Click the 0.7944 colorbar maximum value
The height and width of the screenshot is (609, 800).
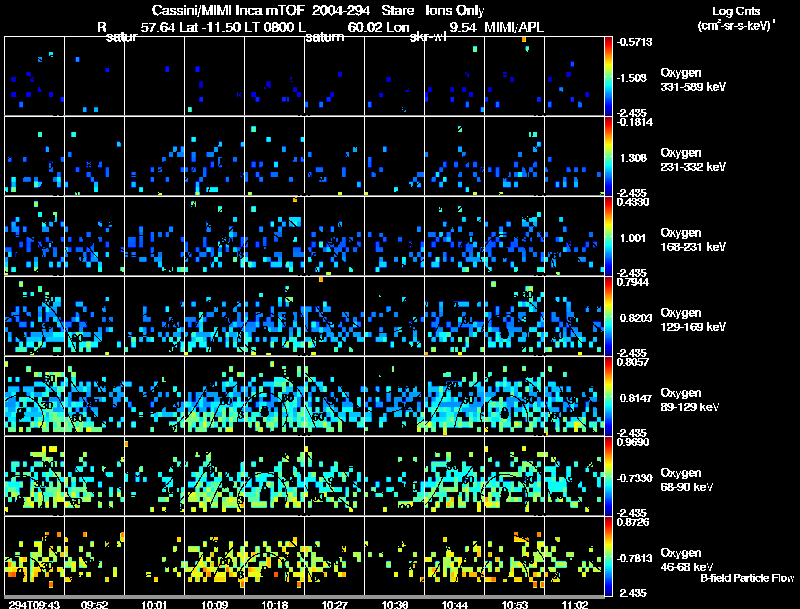pyautogui.click(x=633, y=282)
